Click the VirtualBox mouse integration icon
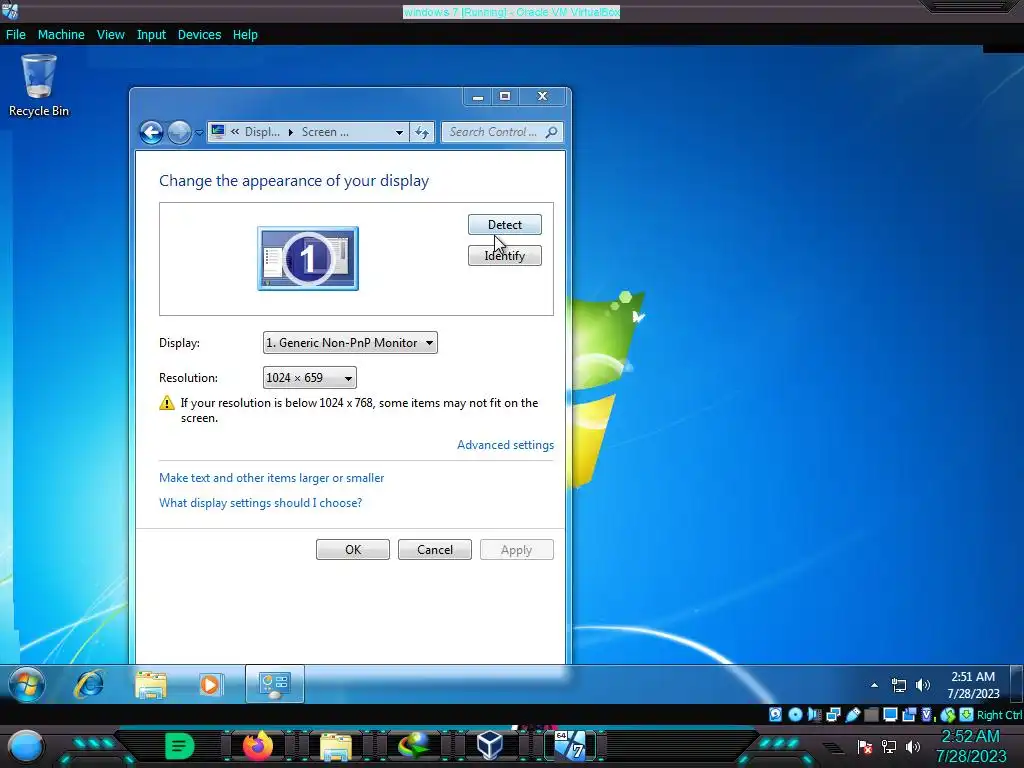 coord(948,715)
